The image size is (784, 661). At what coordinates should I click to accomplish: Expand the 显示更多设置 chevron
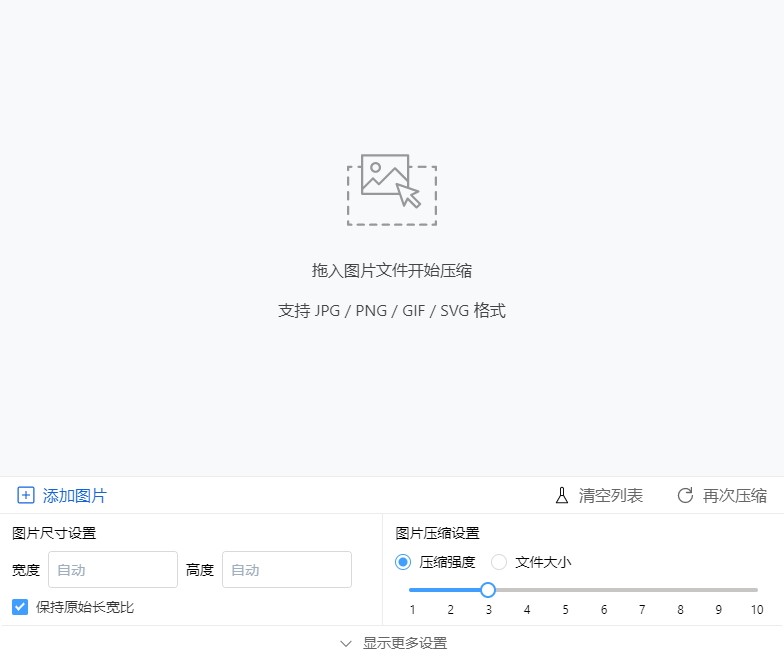coord(346,643)
